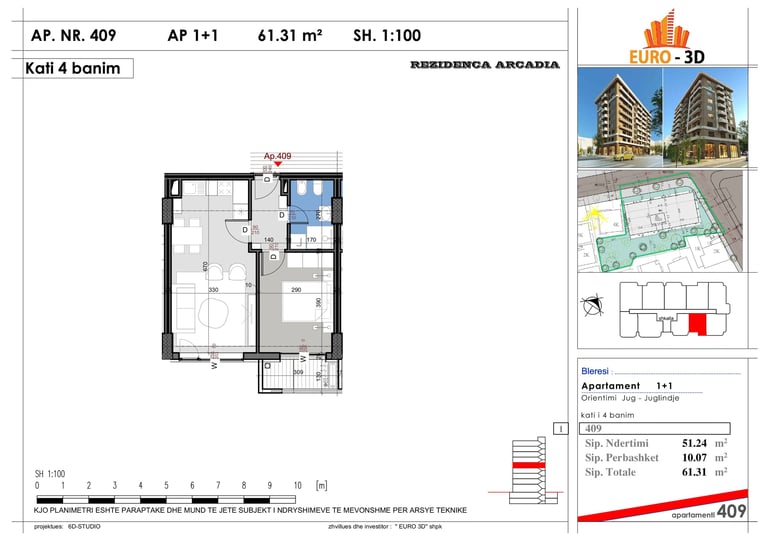Click the 140 hallway dimension label

tap(269, 240)
